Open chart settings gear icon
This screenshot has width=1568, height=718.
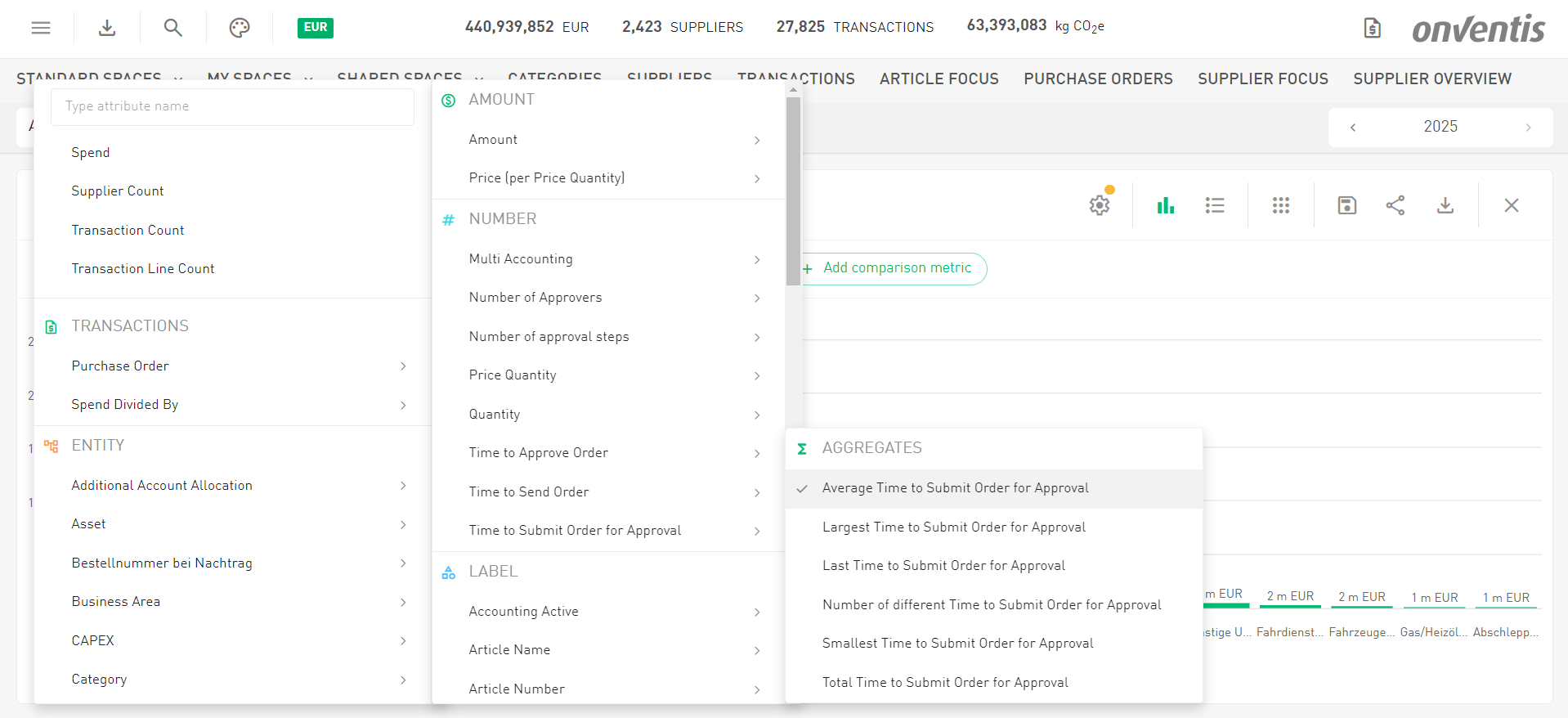[1100, 205]
